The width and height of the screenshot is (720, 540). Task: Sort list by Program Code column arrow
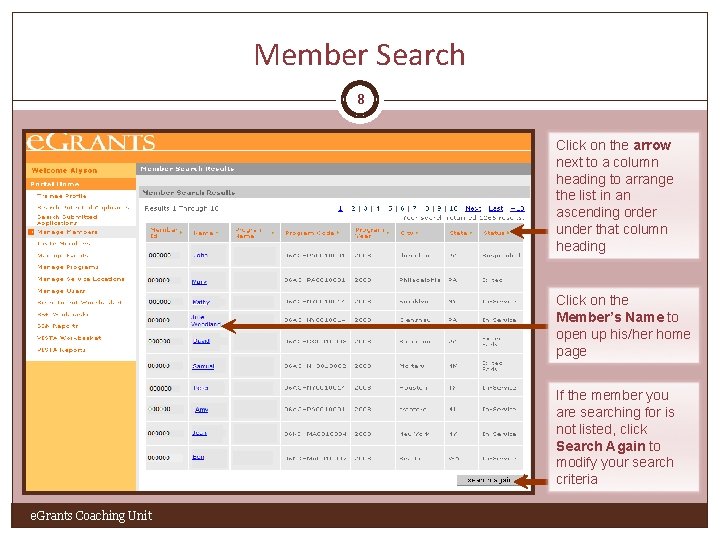(x=338, y=233)
